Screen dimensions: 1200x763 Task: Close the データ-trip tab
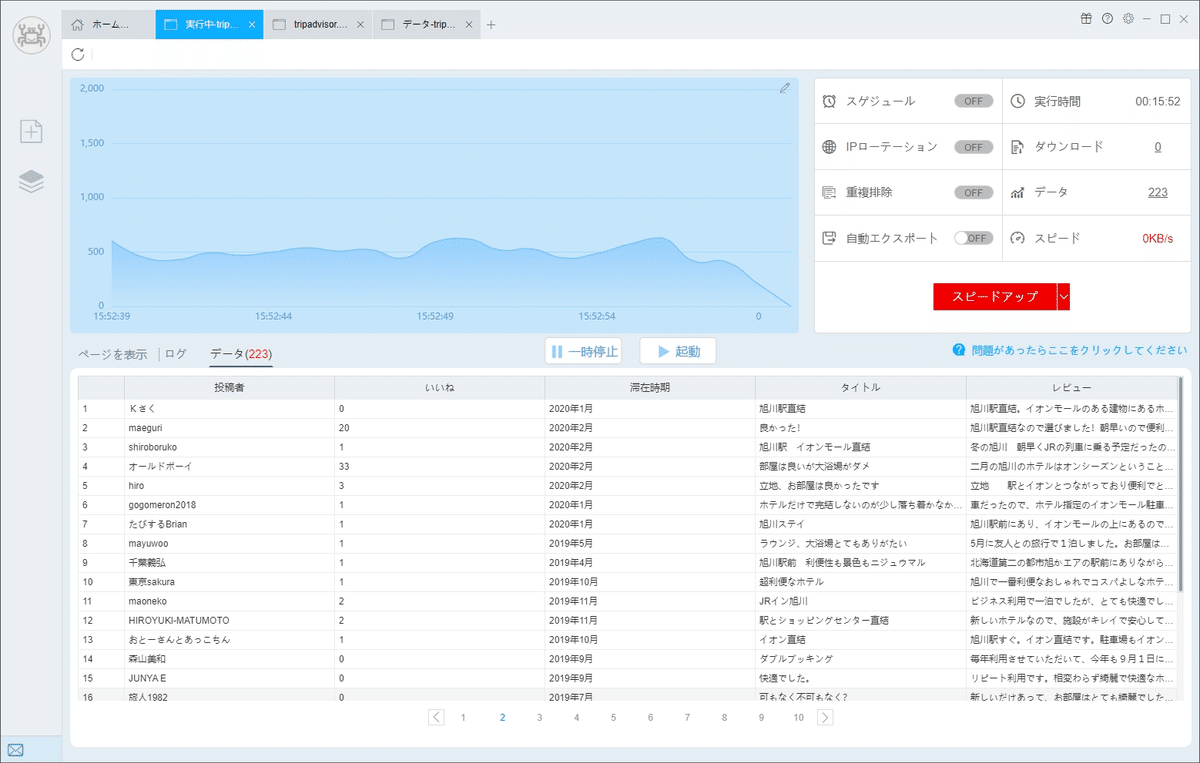[x=468, y=24]
